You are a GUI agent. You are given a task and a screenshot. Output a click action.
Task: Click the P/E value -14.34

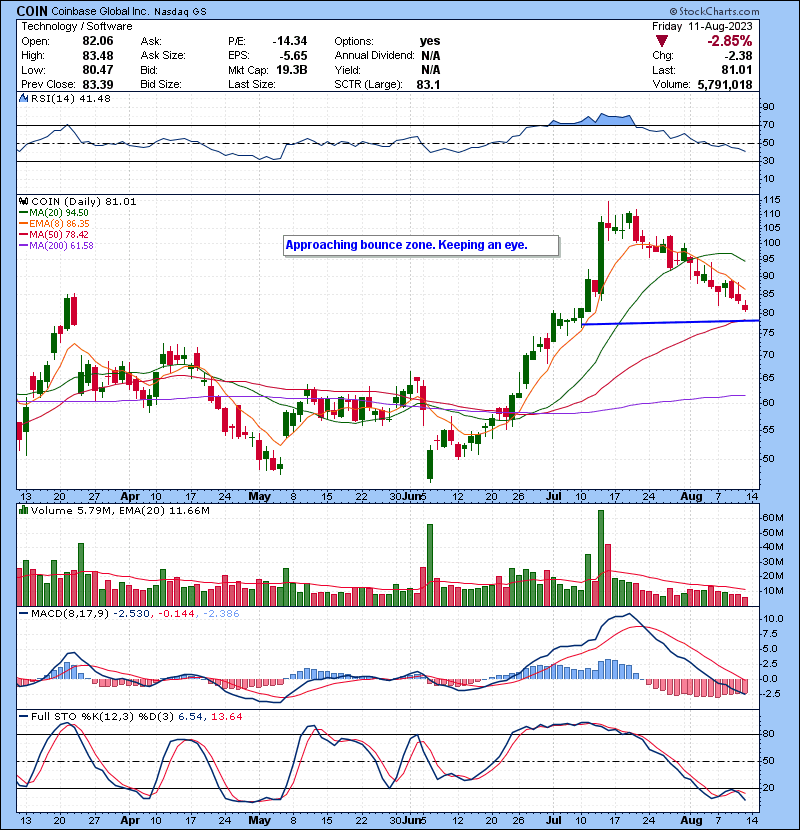(290, 41)
